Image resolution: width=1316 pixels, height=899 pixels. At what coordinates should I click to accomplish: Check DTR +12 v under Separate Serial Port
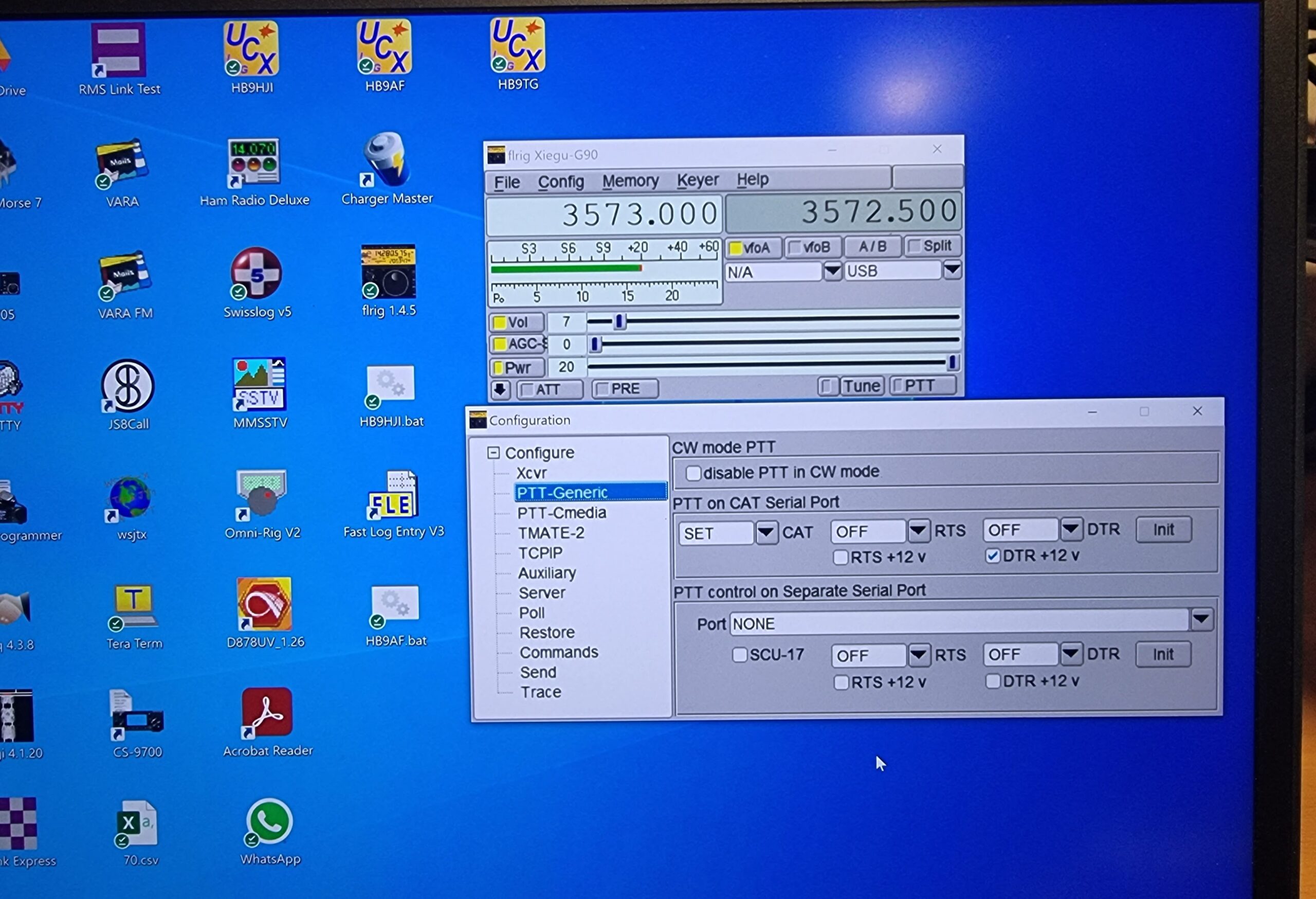coord(992,681)
